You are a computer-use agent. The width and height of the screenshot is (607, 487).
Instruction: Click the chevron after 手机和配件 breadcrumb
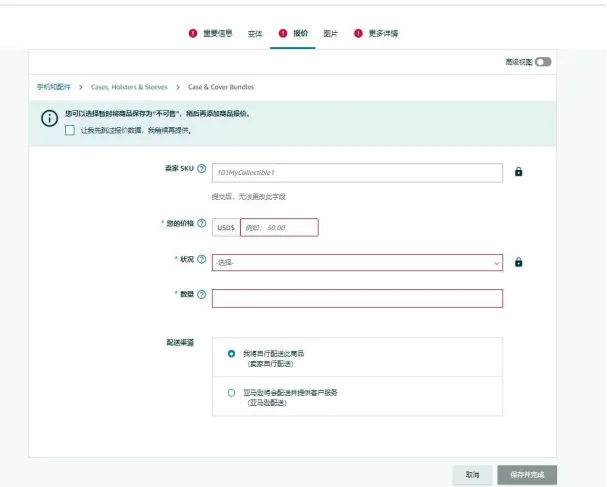[x=81, y=87]
